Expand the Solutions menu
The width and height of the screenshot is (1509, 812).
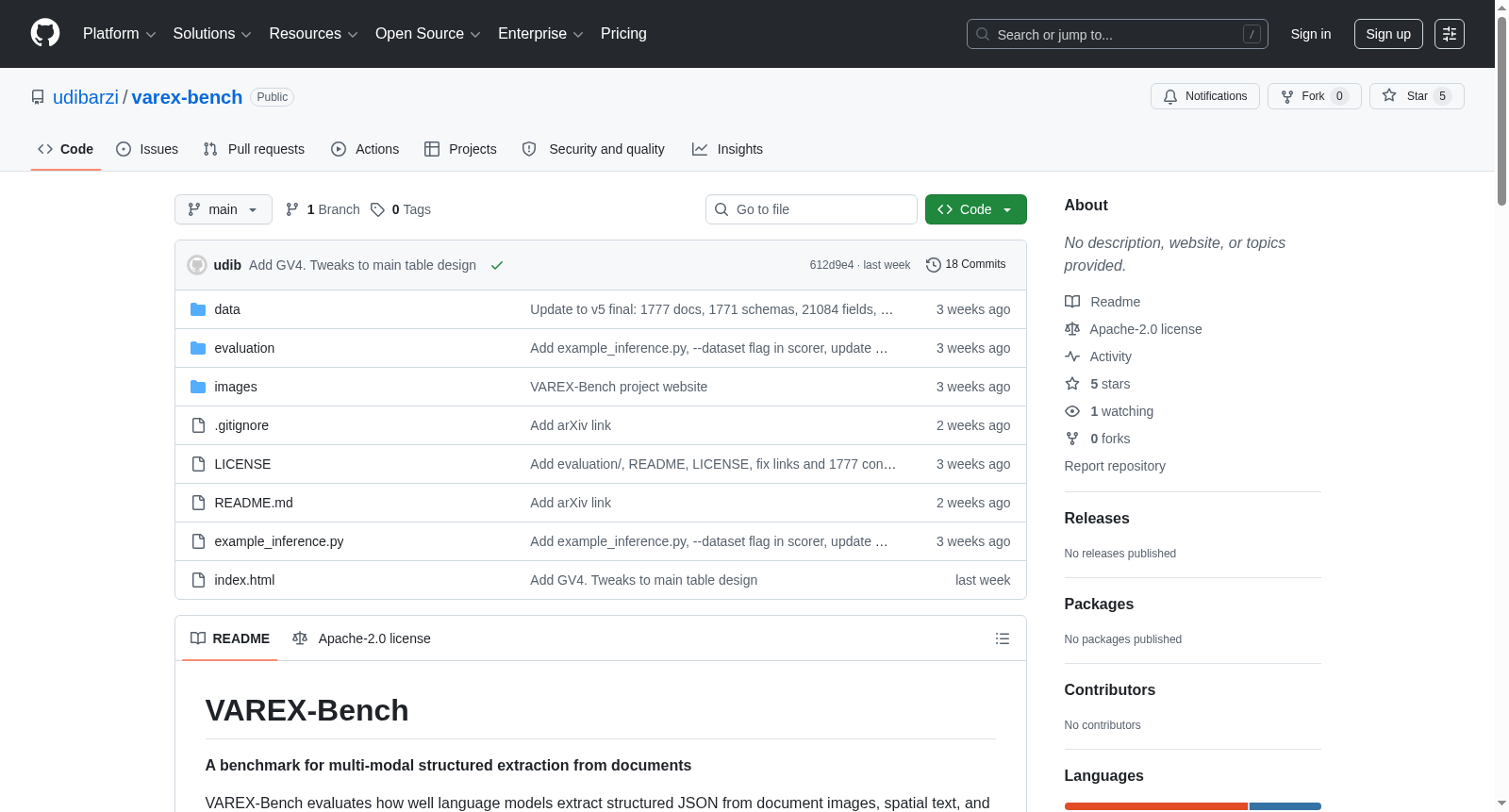pyautogui.click(x=212, y=34)
